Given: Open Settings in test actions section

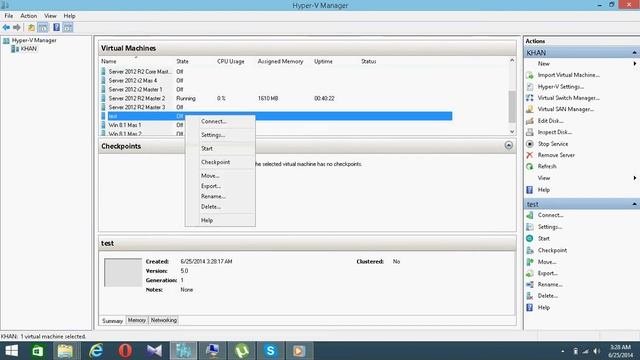Looking at the screenshot, I should pos(549,227).
